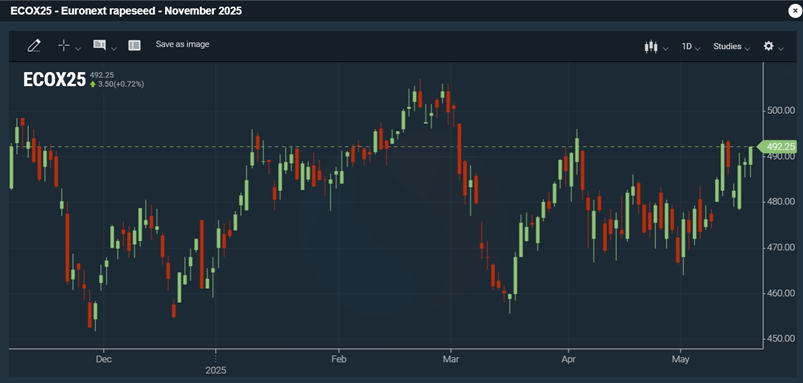Click the 480.00 price axis label
Viewport: 803px width, 383px height.
780,202
